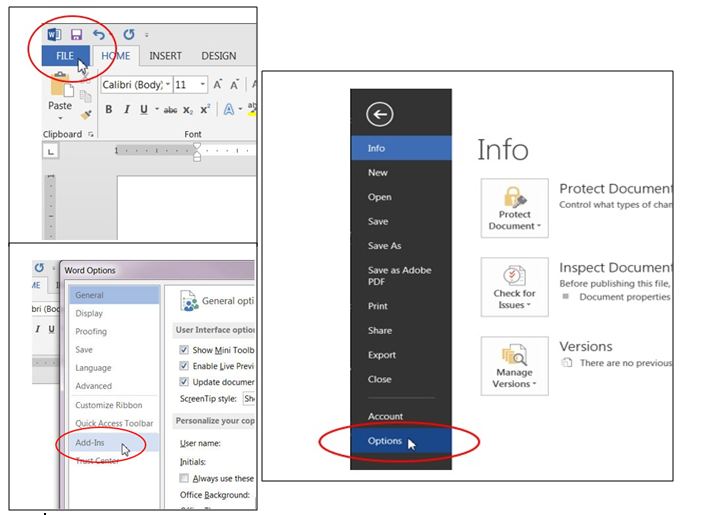Select the Format Painter brush icon

86,115
